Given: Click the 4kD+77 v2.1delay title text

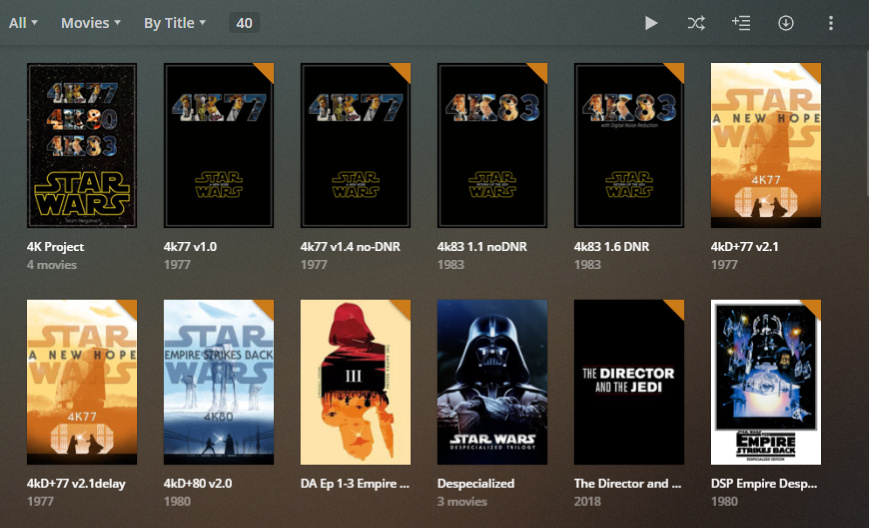Looking at the screenshot, I should [x=76, y=484].
